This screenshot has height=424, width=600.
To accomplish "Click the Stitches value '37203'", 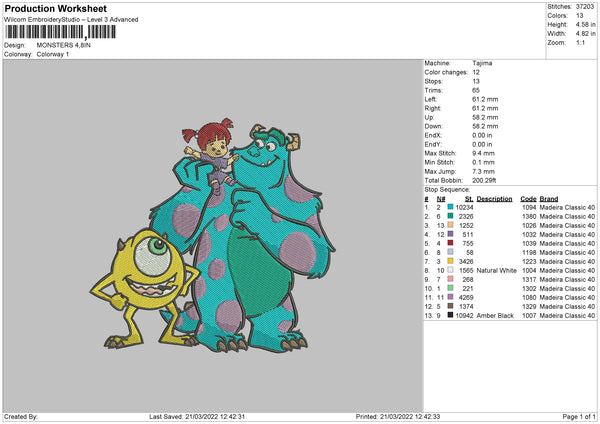I will pos(585,7).
